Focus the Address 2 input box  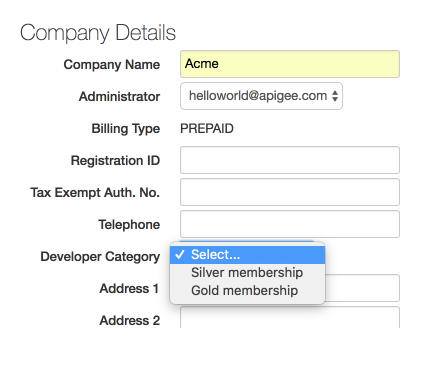click(290, 317)
